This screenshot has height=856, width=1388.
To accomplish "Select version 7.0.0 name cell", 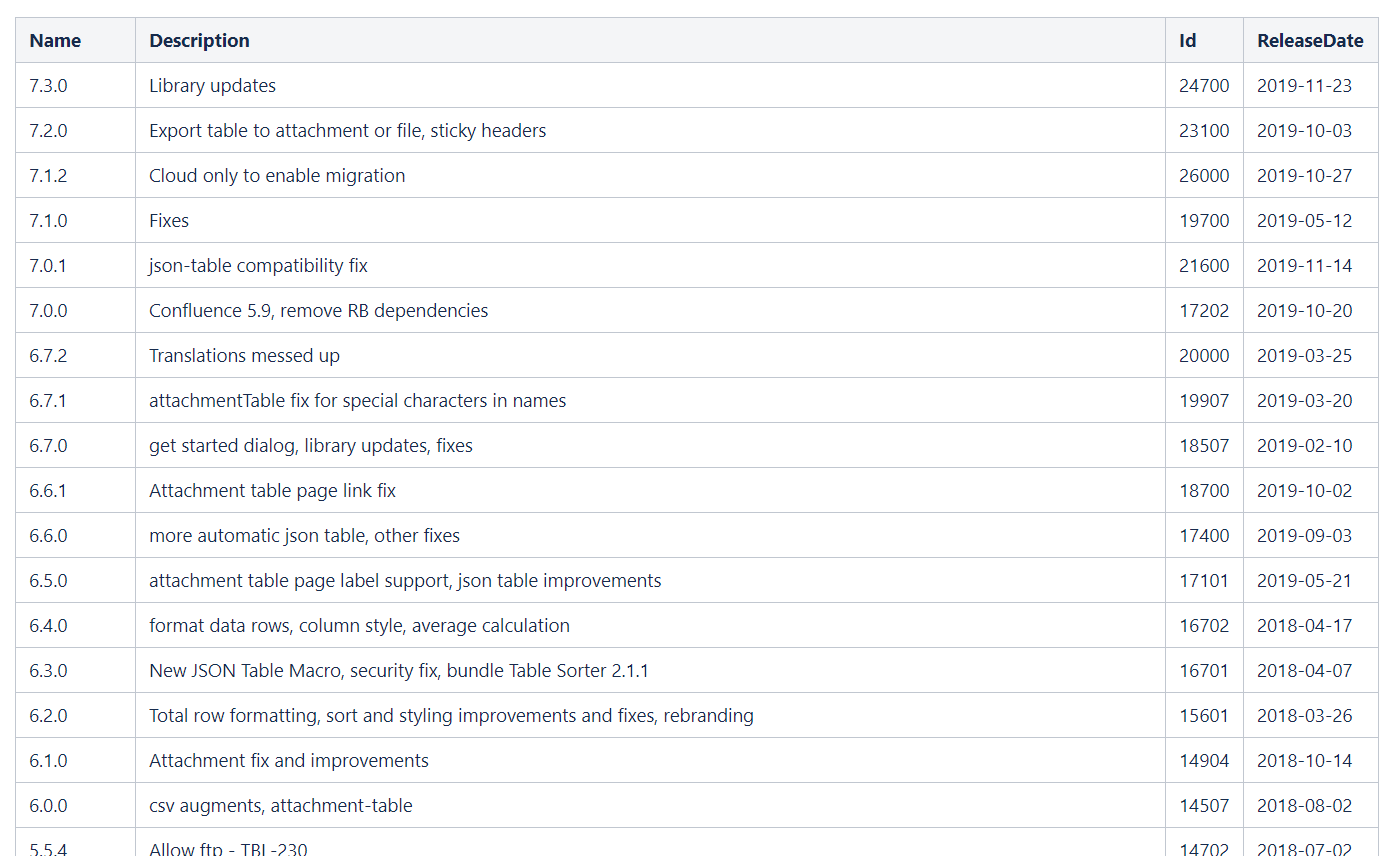I will pyautogui.click(x=48, y=311).
